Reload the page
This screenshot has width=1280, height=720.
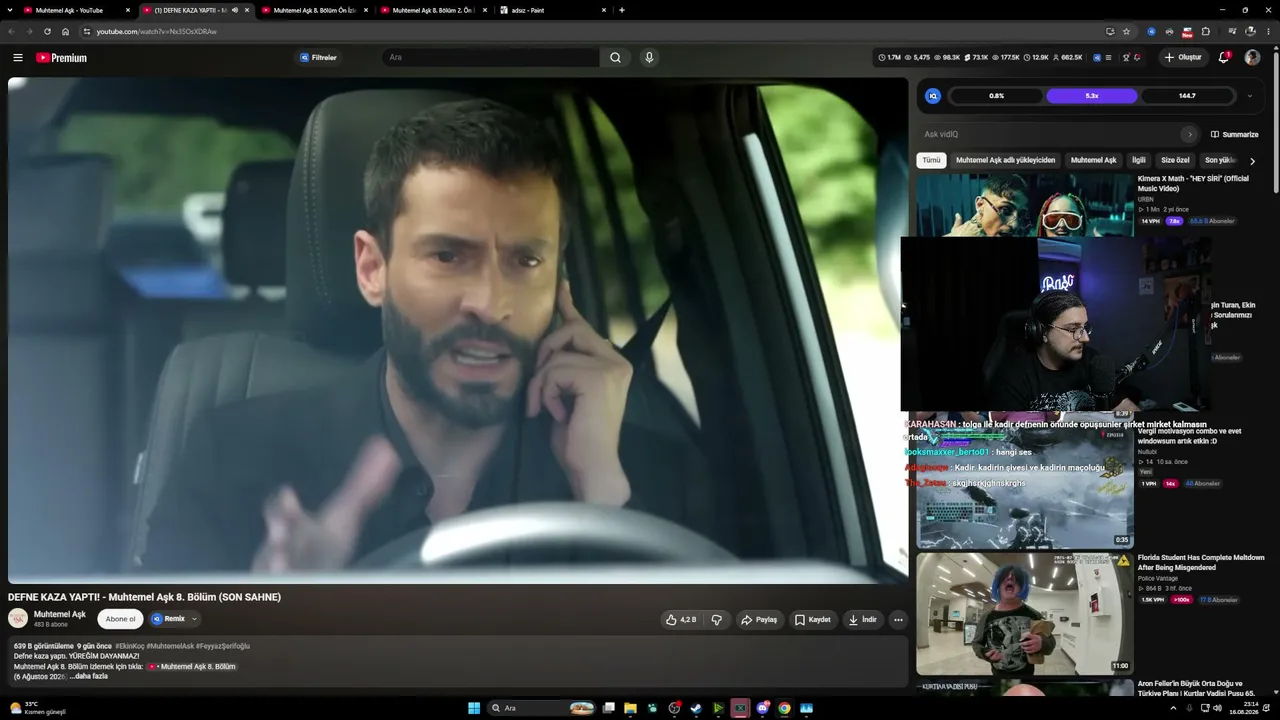(x=47, y=31)
